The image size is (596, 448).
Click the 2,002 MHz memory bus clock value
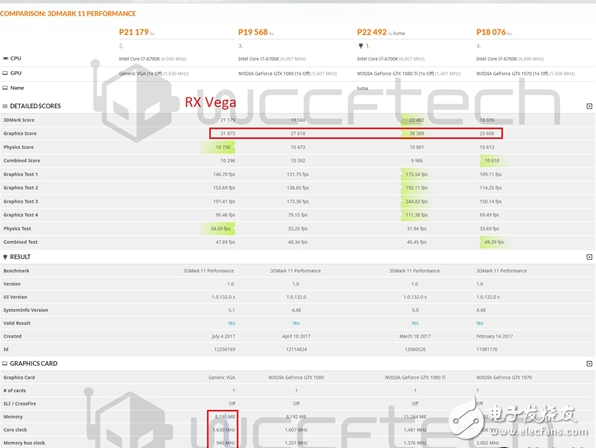tap(487, 443)
